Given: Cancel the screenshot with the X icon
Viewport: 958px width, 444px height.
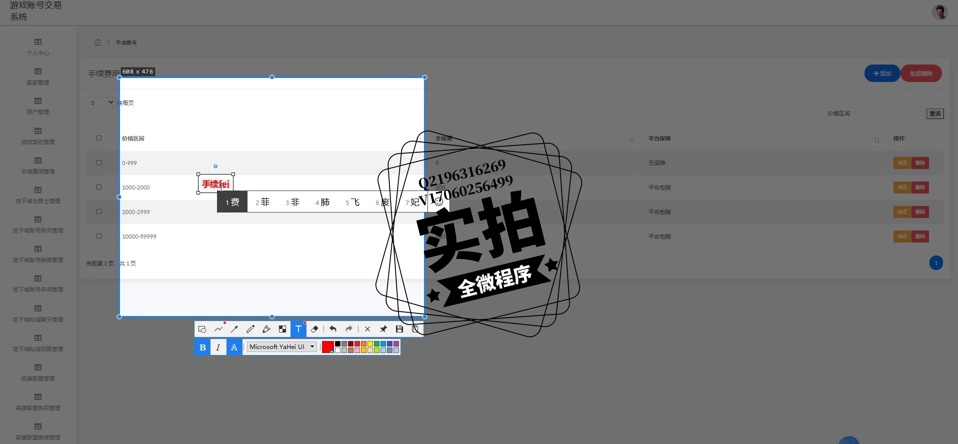Looking at the screenshot, I should point(367,329).
